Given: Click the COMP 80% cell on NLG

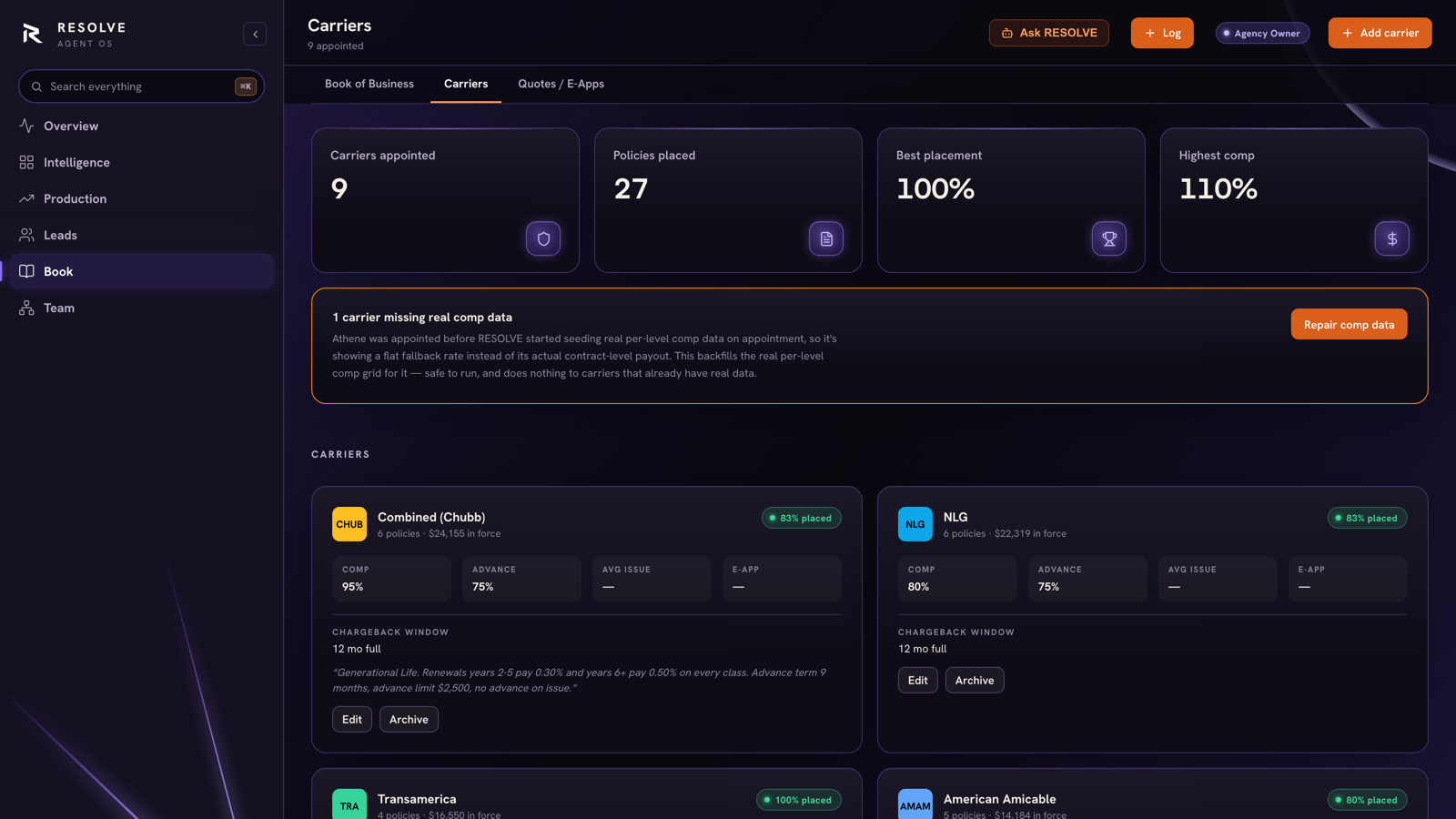Looking at the screenshot, I should pyautogui.click(x=957, y=579).
